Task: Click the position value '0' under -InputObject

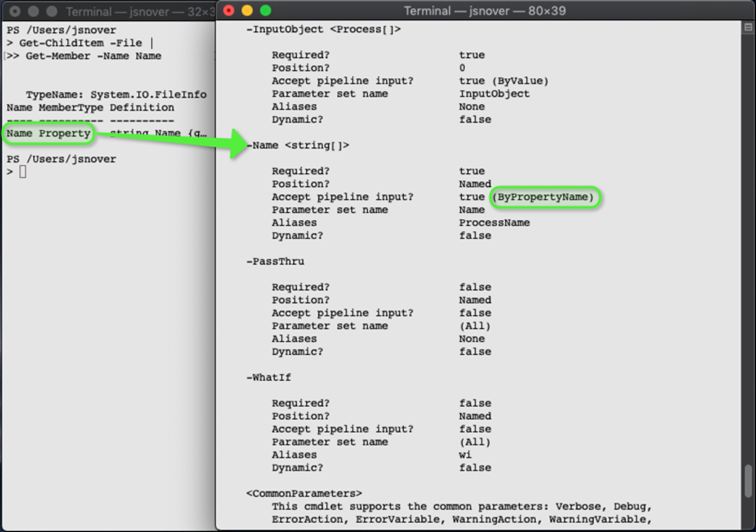Action: [462, 68]
